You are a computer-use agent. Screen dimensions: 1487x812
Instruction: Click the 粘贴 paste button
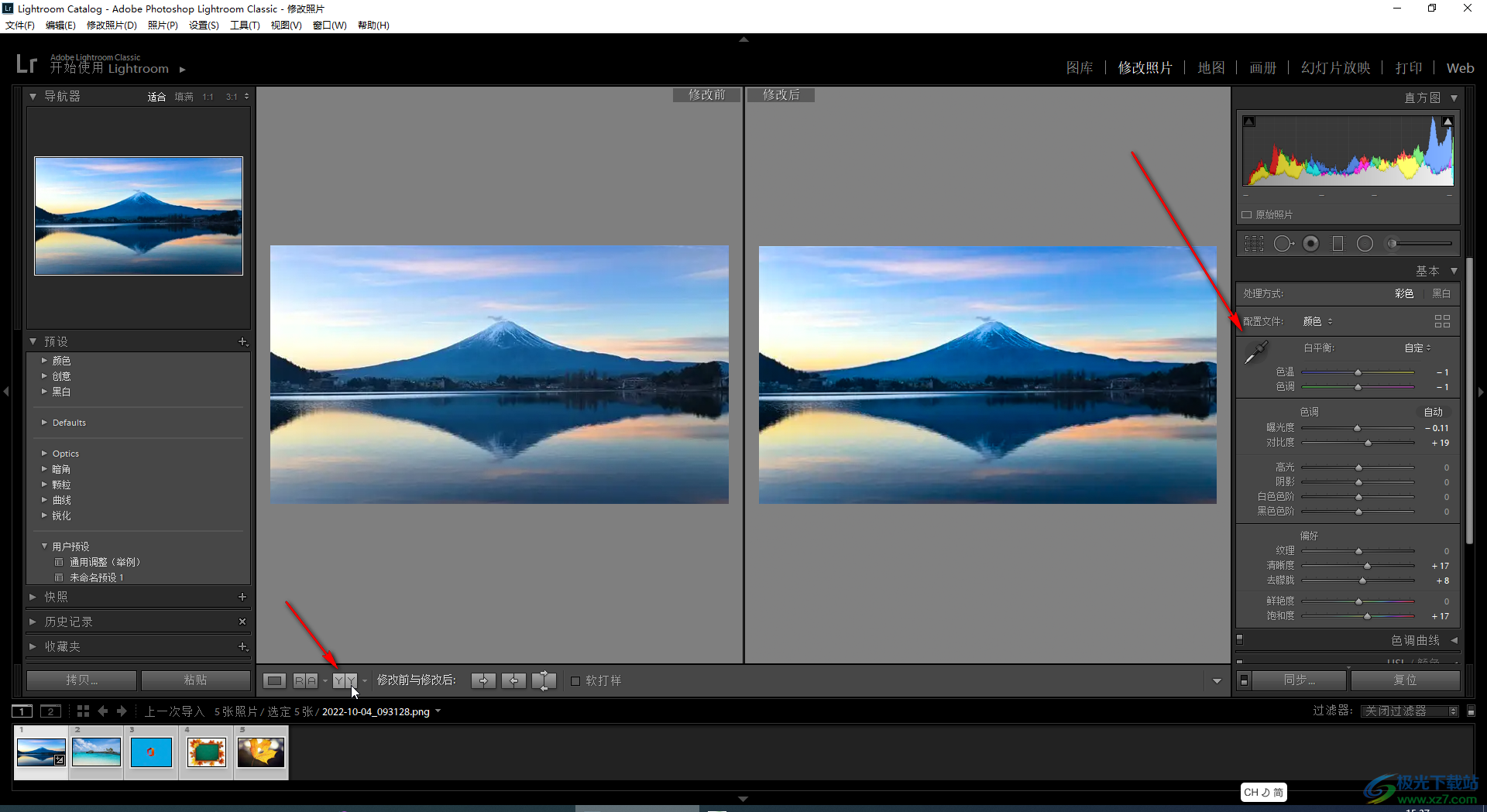[195, 680]
